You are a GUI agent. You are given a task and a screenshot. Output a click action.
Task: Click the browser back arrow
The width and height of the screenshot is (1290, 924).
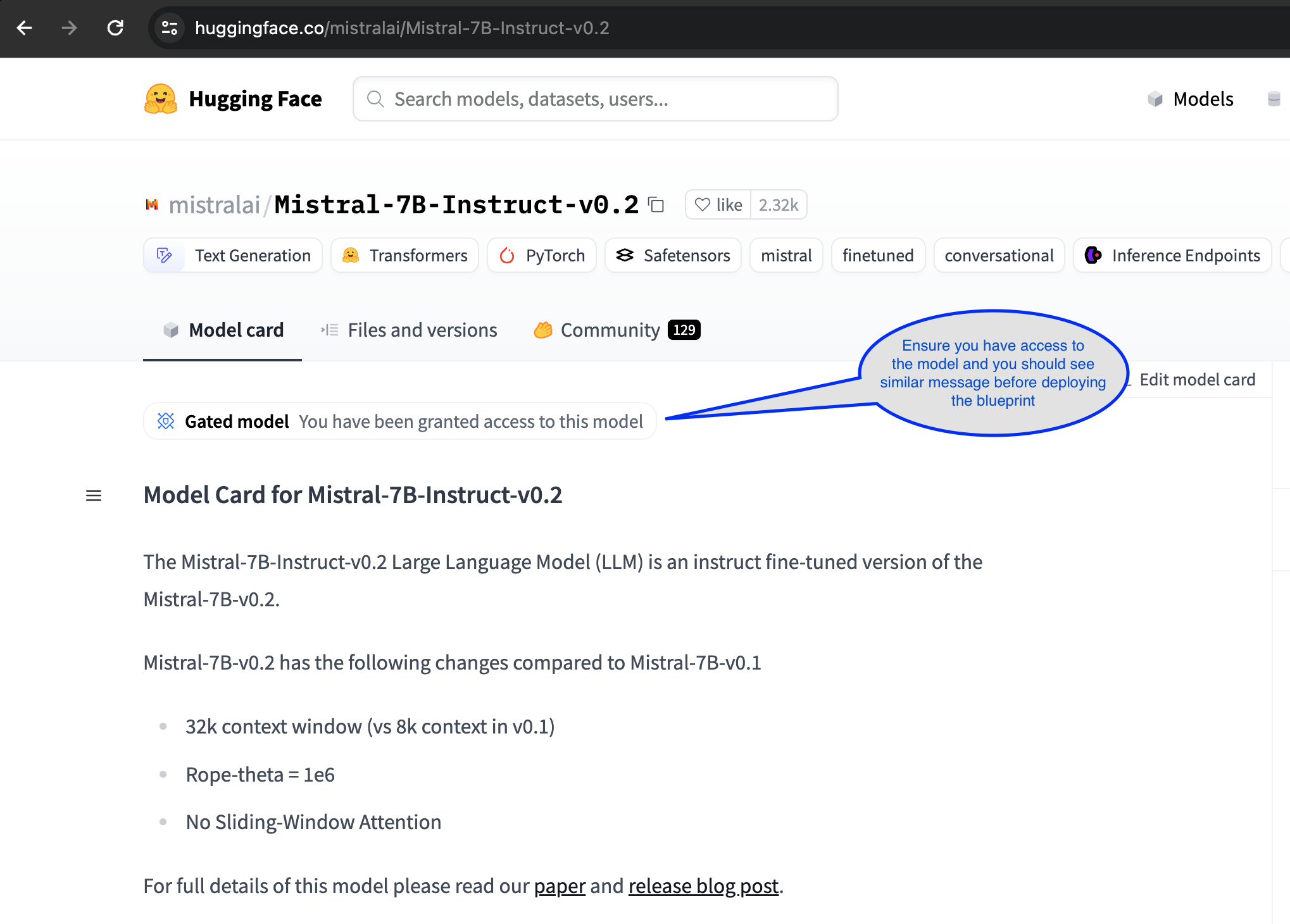pyautogui.click(x=24, y=28)
